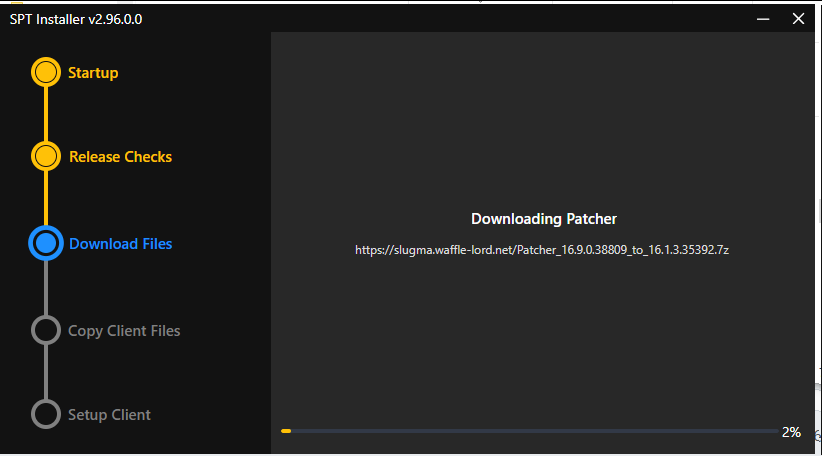This screenshot has height=456, width=822.
Task: Click the download progress bar
Action: 529,431
